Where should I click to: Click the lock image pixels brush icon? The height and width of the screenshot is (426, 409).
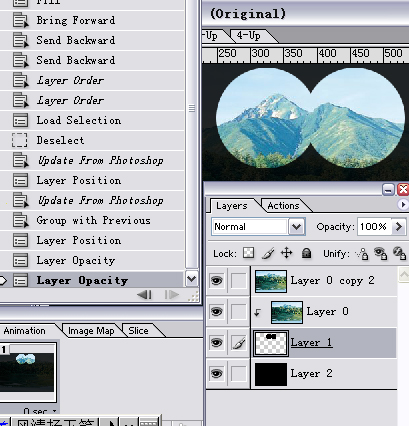pyautogui.click(x=268, y=253)
